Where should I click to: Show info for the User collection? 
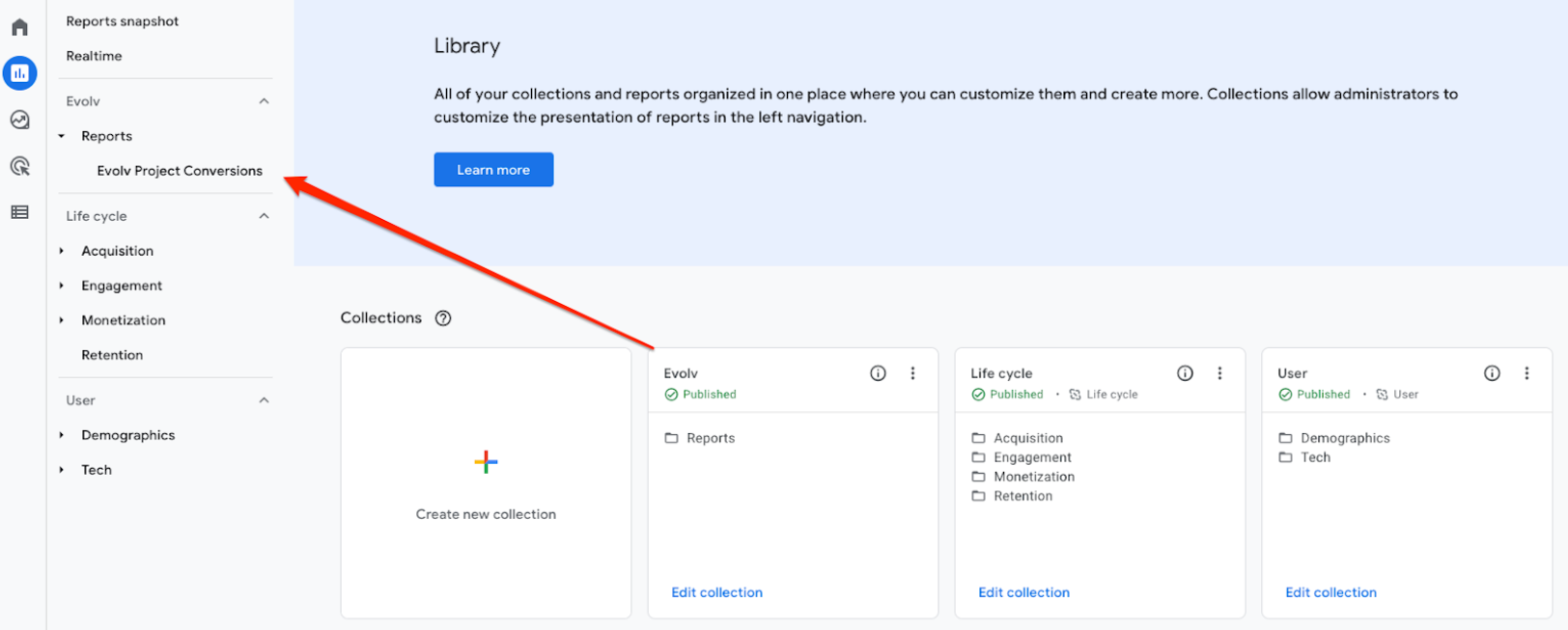coord(1492,373)
